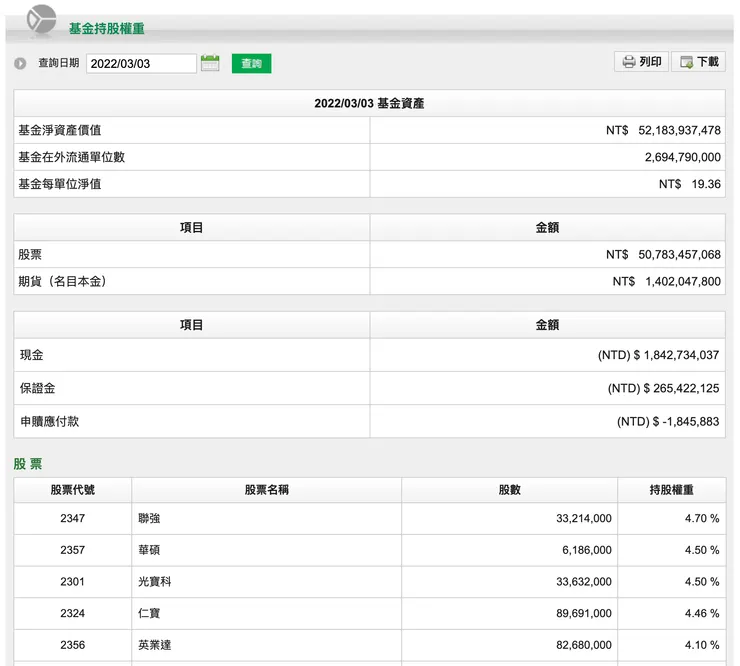This screenshot has width=740, height=666.
Task: Select amount (NTD) $ 1,842,734,037
Action: pos(658,355)
